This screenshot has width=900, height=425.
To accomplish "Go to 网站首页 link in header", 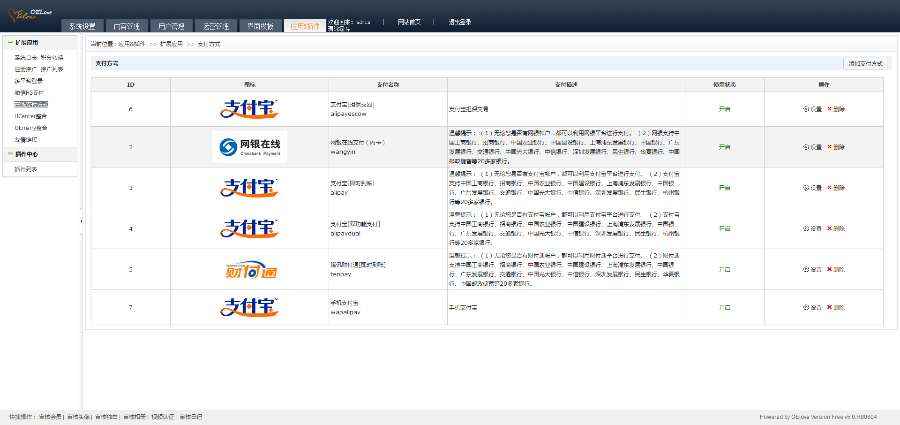I will (x=409, y=22).
